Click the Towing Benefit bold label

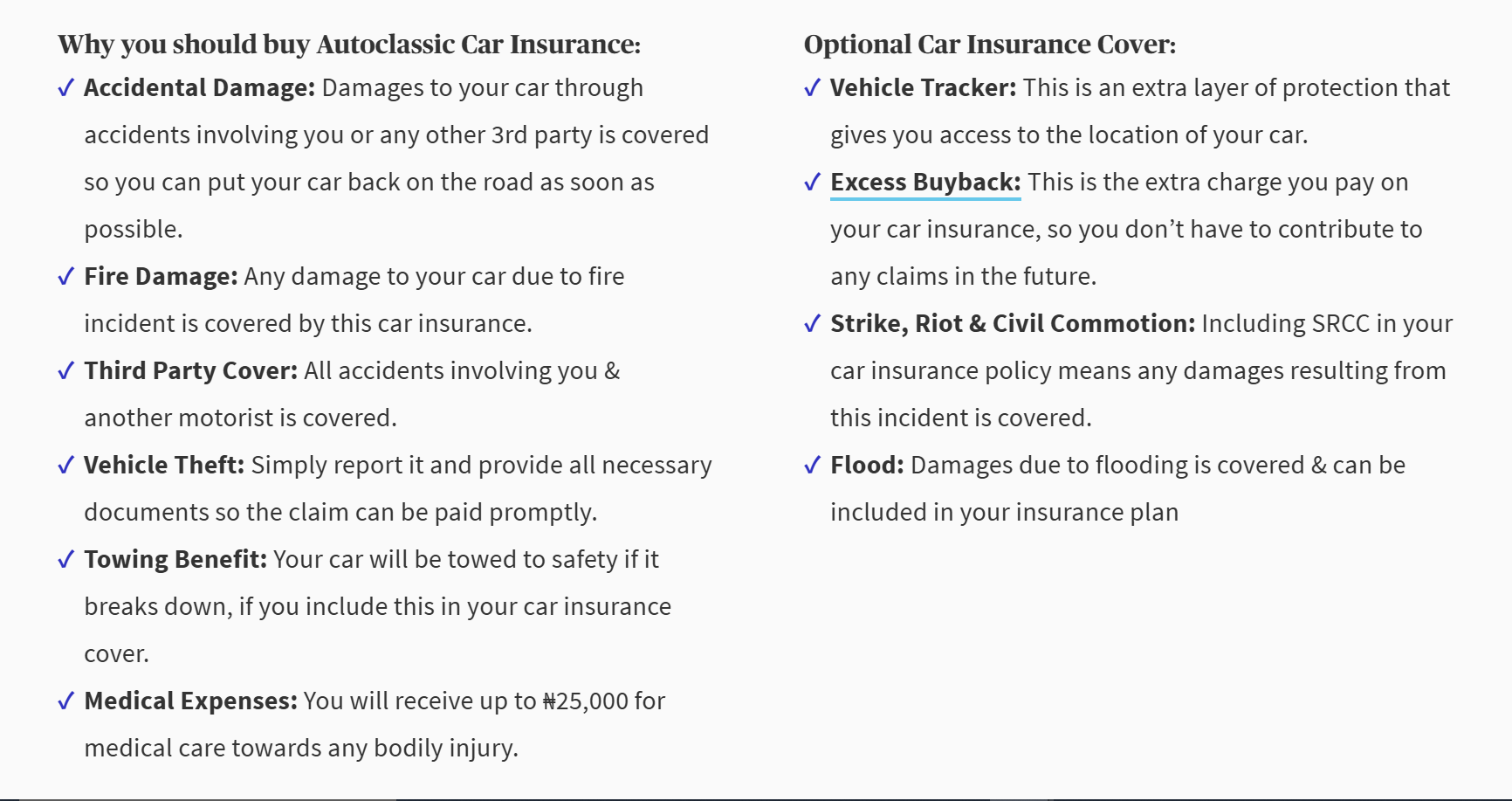click(175, 560)
